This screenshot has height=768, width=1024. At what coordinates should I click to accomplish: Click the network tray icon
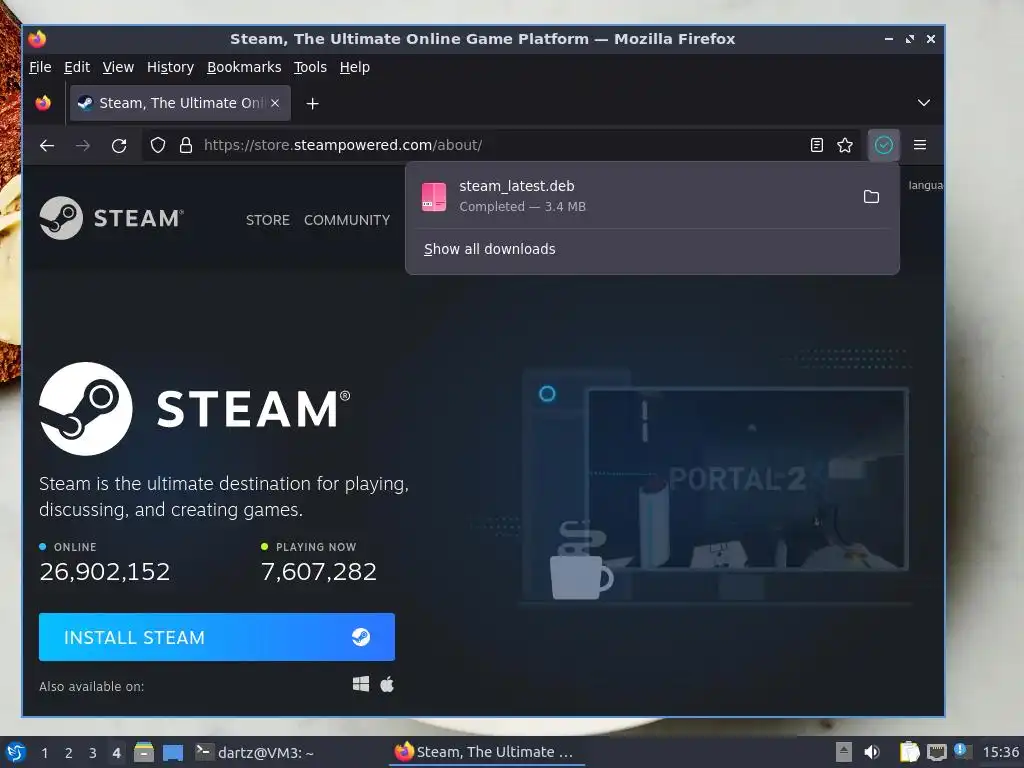click(936, 752)
